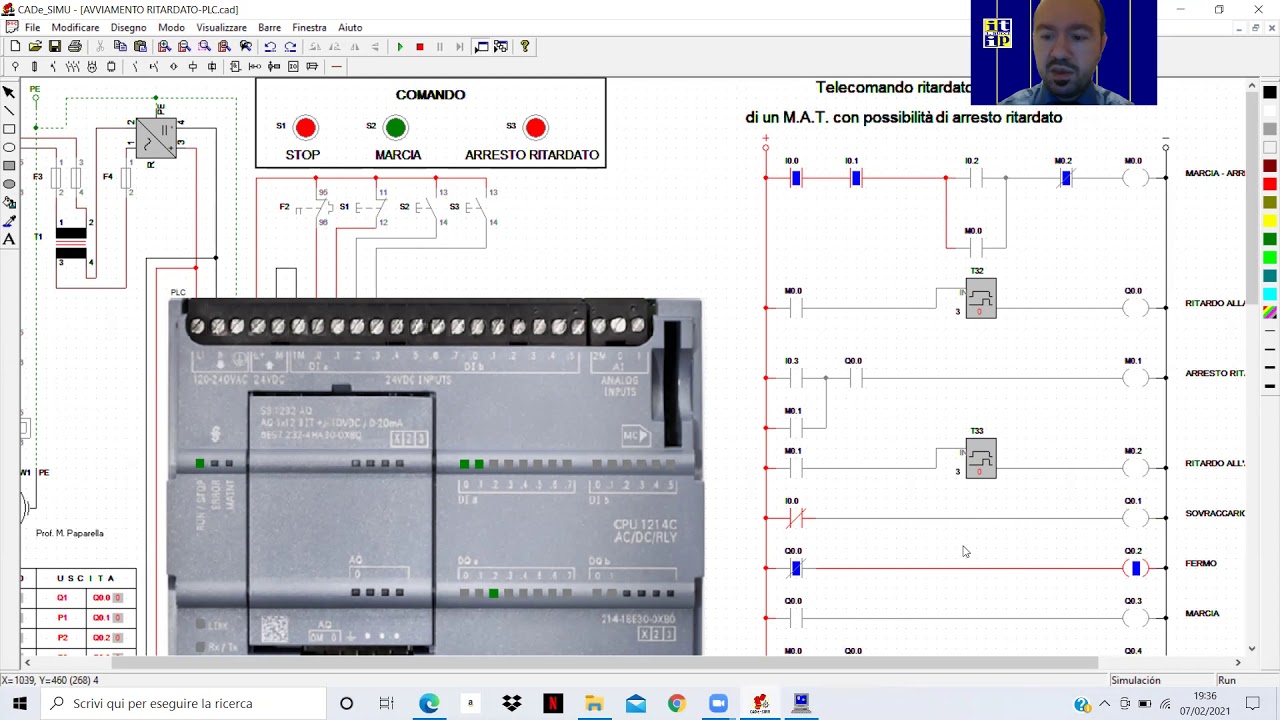Open Microsoft Edge from taskbar
Viewport: 1280px width, 720px height.
(429, 704)
